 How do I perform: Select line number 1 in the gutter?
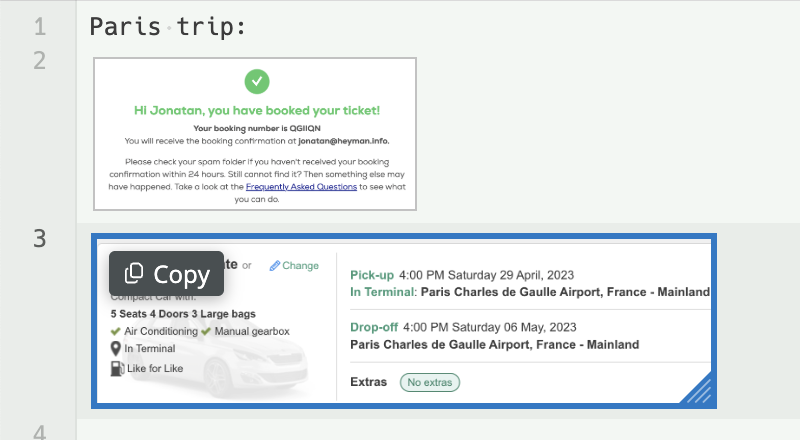point(40,27)
